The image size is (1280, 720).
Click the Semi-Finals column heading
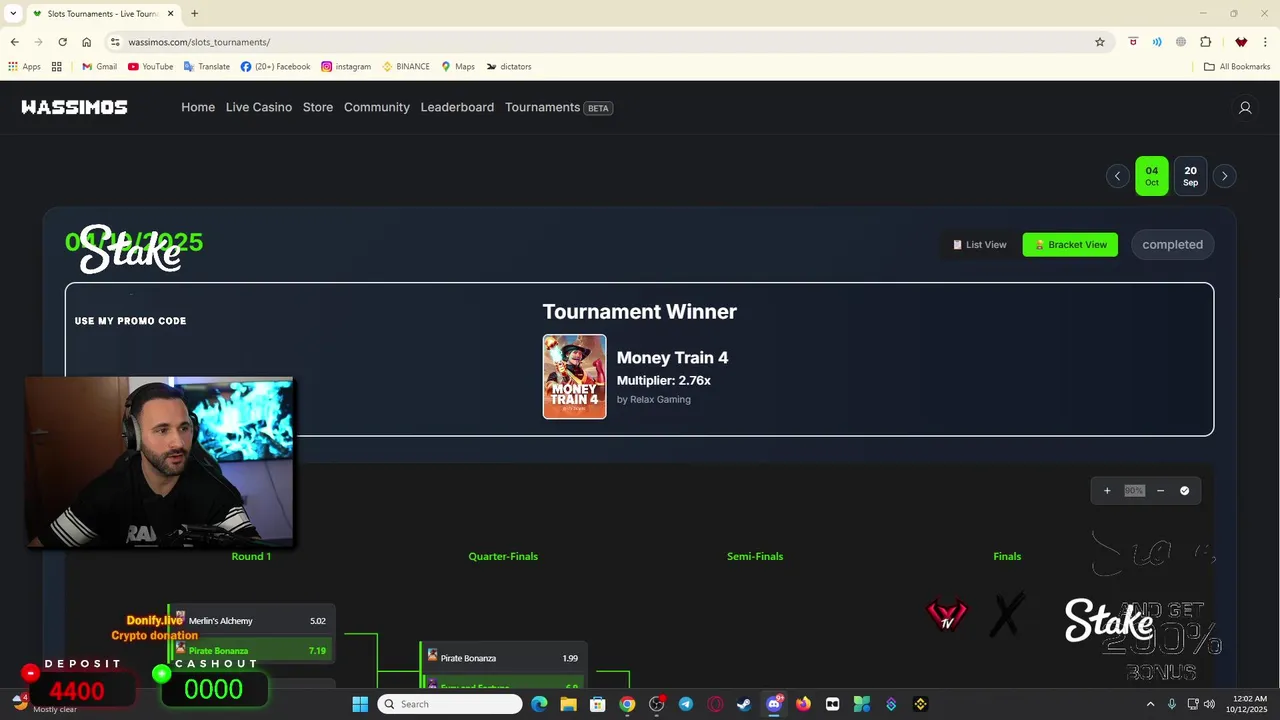coord(755,556)
